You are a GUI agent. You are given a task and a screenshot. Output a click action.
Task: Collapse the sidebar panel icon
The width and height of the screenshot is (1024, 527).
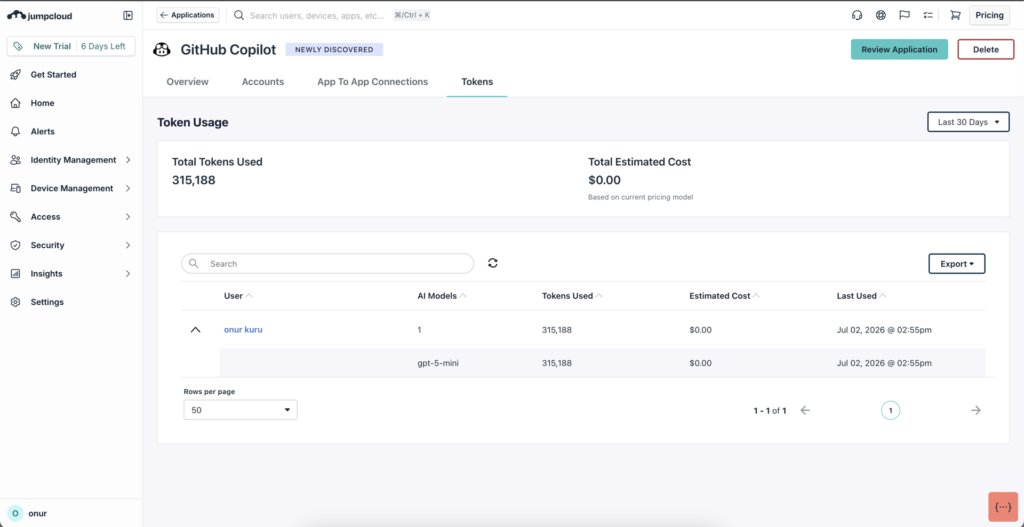[x=128, y=15]
